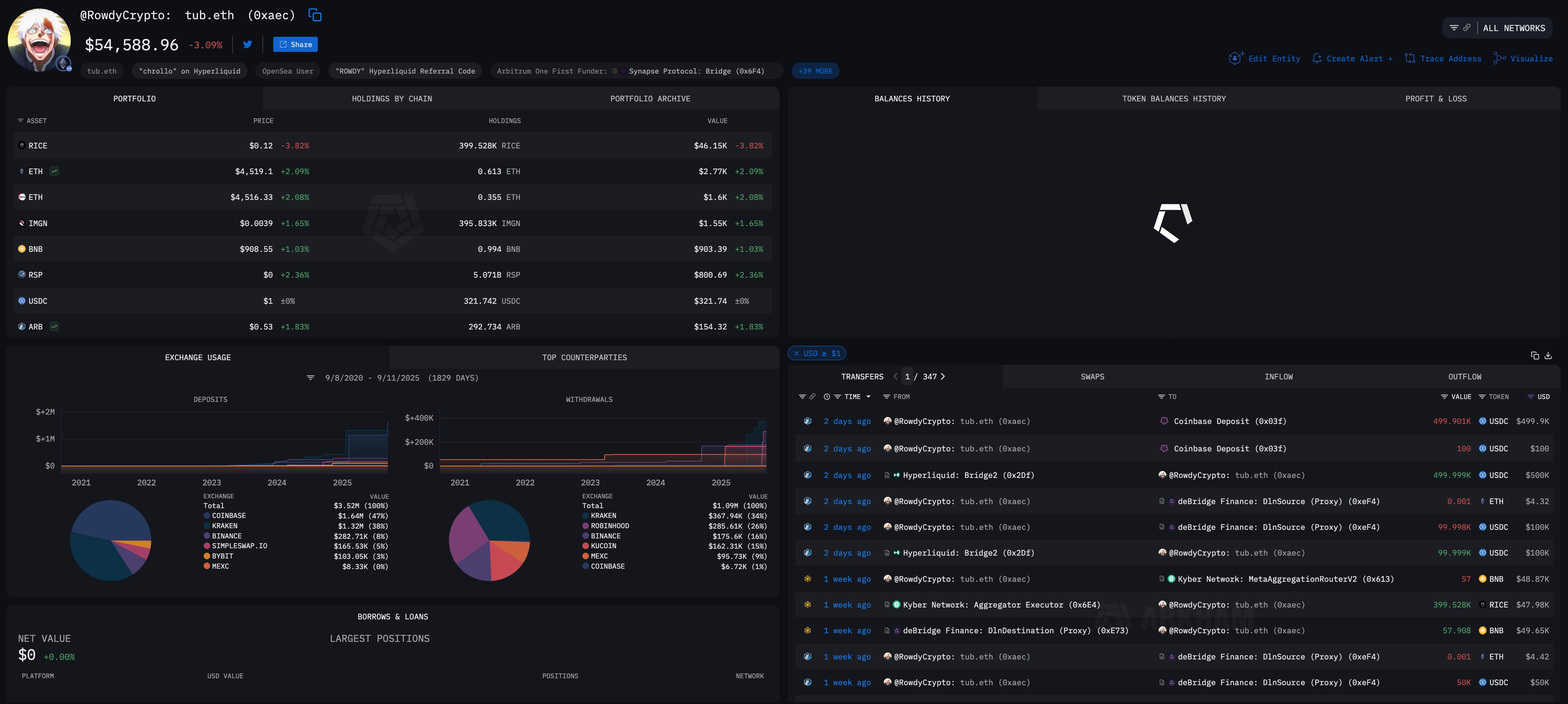This screenshot has width=1568, height=704.
Task: Click the filter icon beside ASSET header
Action: tap(21, 121)
